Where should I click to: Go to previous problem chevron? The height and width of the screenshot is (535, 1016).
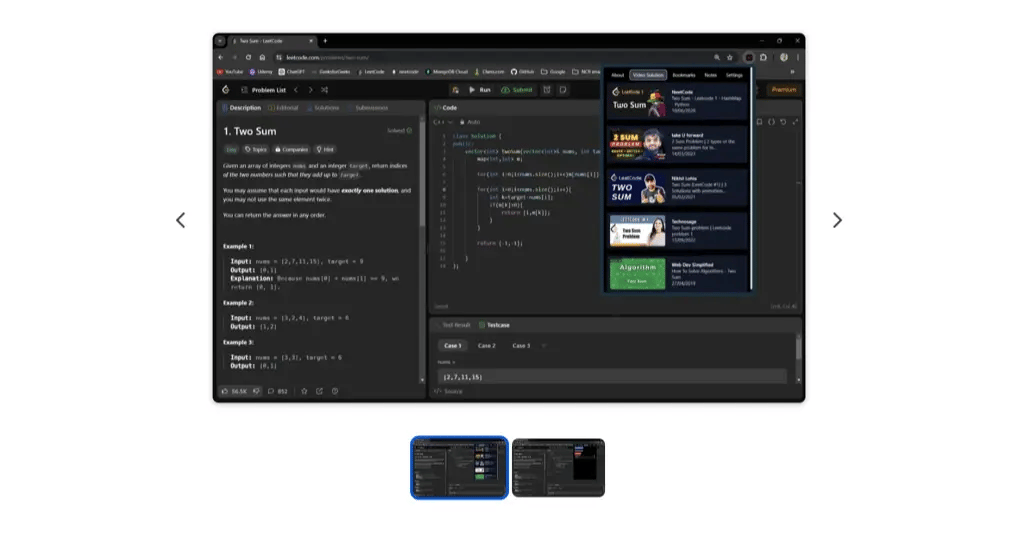(x=296, y=90)
